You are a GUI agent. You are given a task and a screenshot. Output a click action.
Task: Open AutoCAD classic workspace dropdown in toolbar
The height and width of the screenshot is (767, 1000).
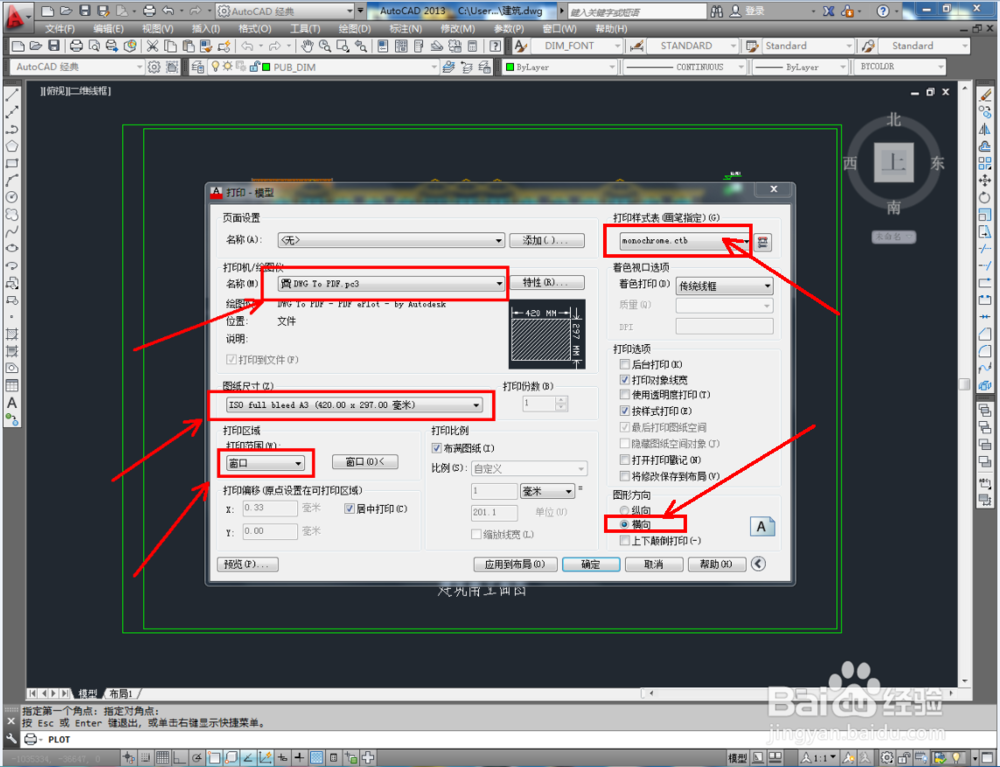click(x=77, y=67)
